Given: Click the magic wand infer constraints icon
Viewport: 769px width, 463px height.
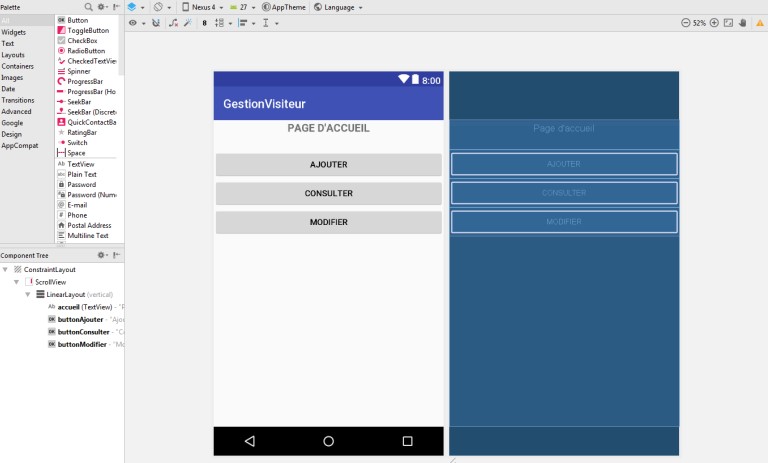Looking at the screenshot, I should point(189,22).
